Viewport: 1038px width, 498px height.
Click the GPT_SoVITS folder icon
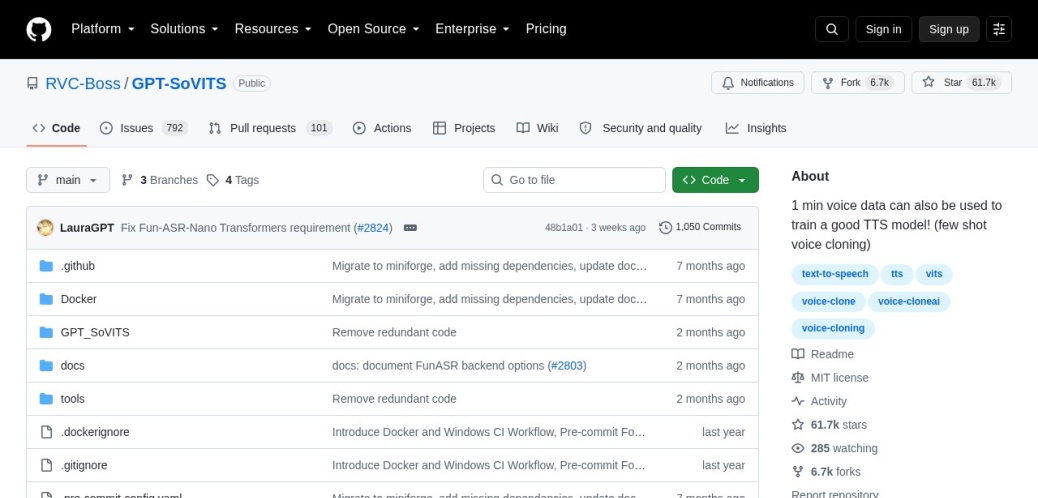[x=46, y=332]
